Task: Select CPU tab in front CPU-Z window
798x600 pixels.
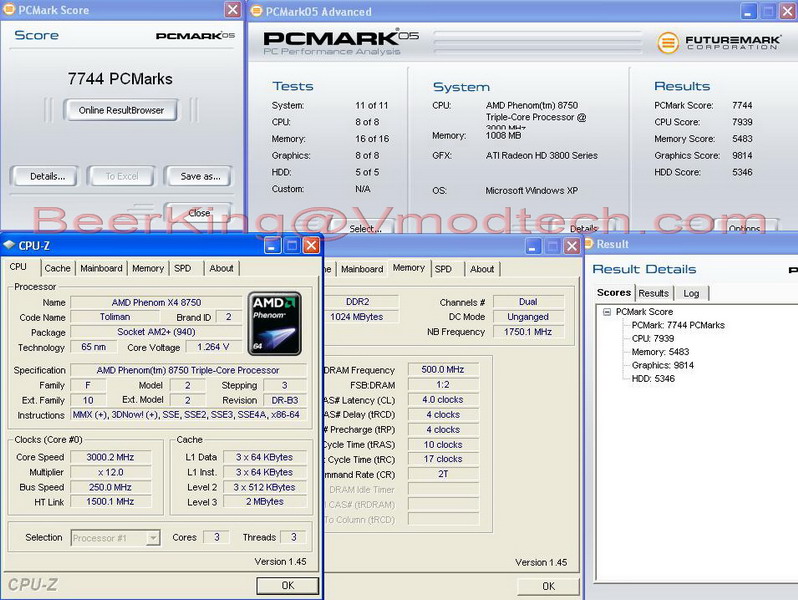Action: pyautogui.click(x=19, y=267)
